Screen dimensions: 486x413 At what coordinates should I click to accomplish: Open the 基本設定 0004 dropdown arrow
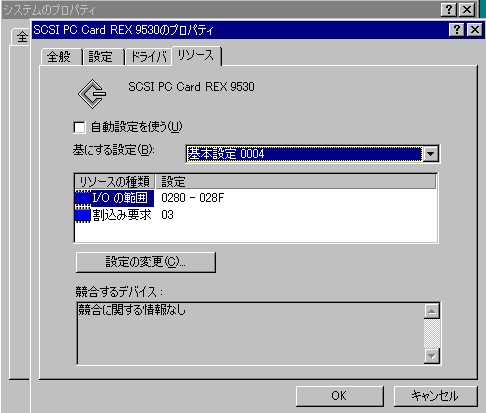click(431, 154)
